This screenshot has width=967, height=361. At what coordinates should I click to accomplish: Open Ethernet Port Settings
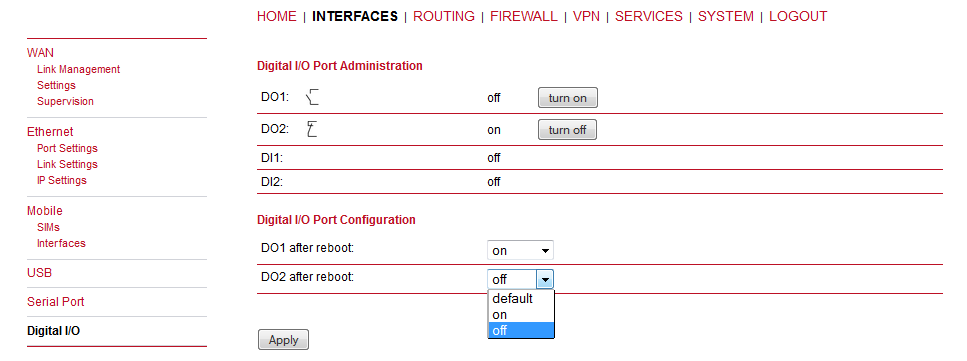(67, 148)
